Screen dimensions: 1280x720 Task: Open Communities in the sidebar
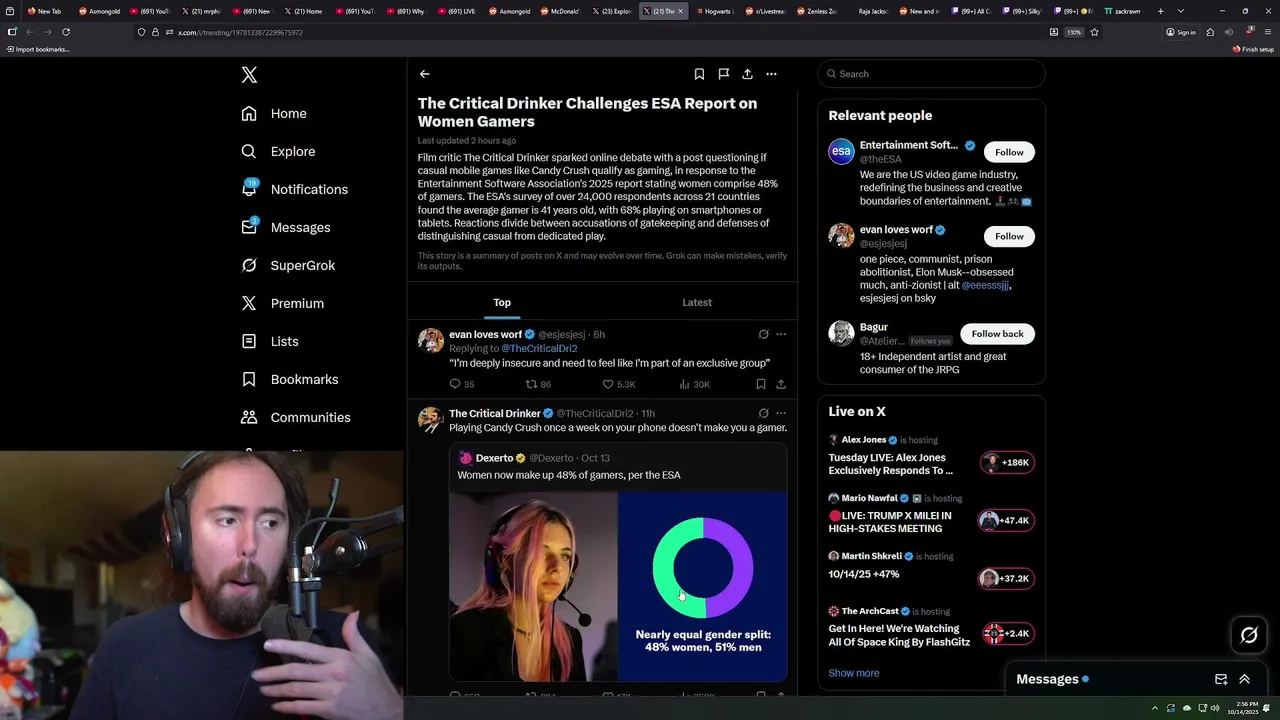(296, 417)
